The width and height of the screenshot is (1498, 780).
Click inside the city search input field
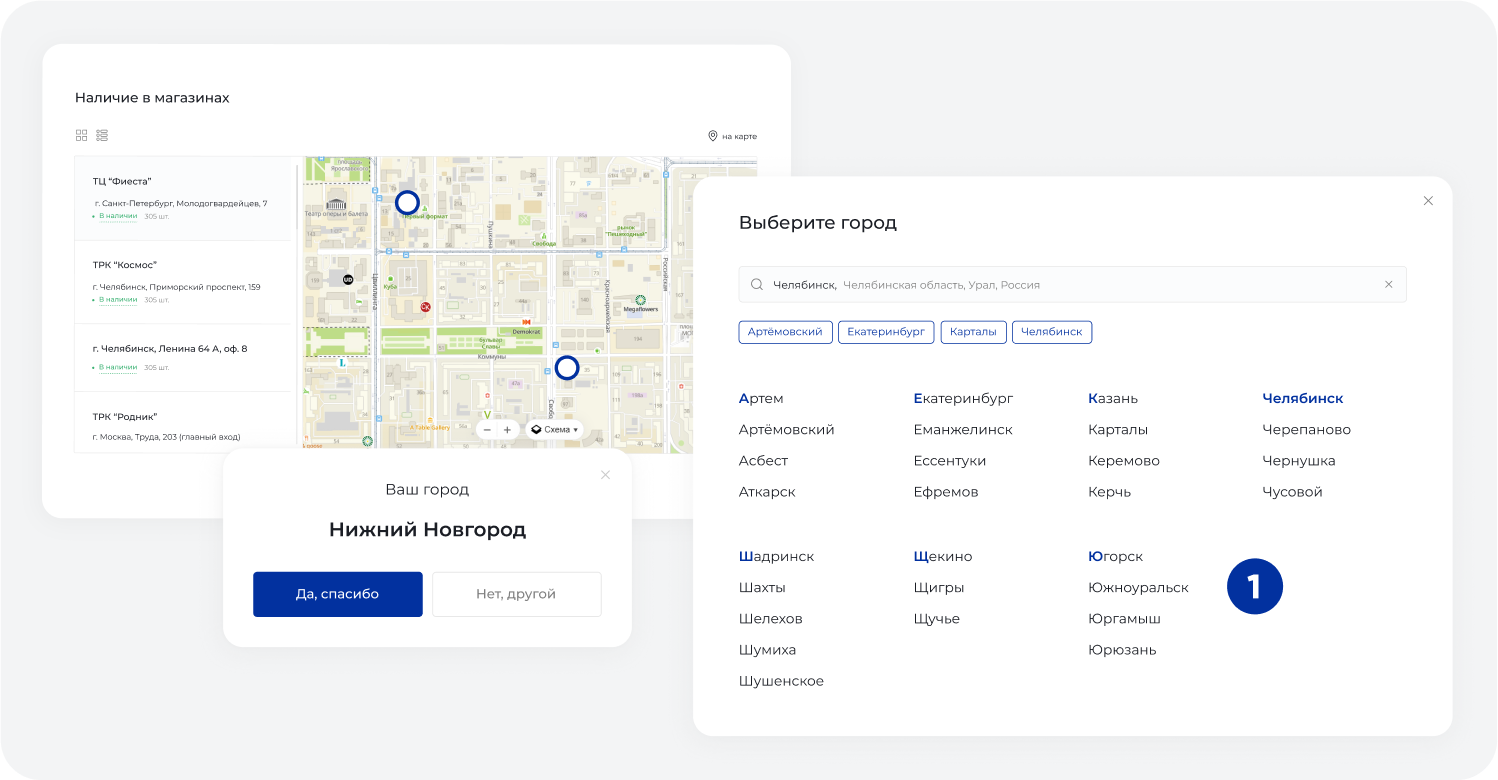pos(1072,284)
